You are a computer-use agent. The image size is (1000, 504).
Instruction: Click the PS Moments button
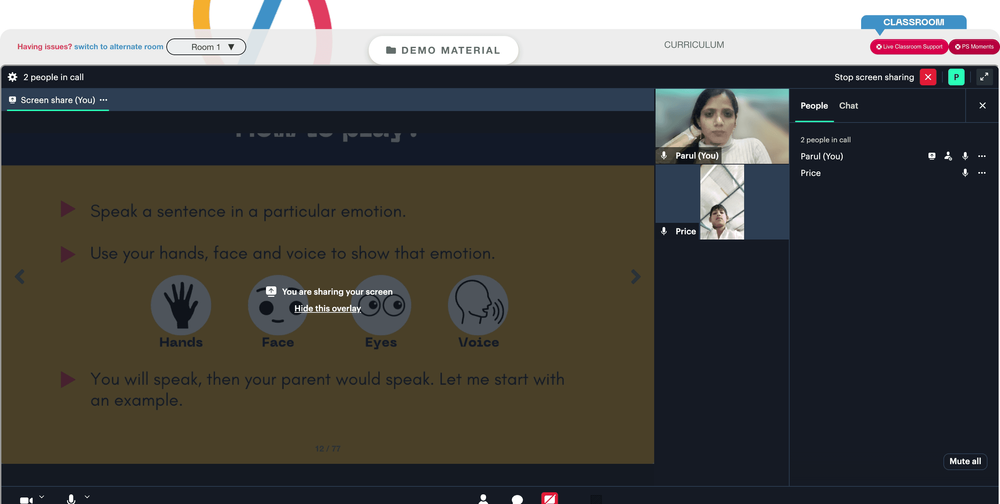coord(974,47)
